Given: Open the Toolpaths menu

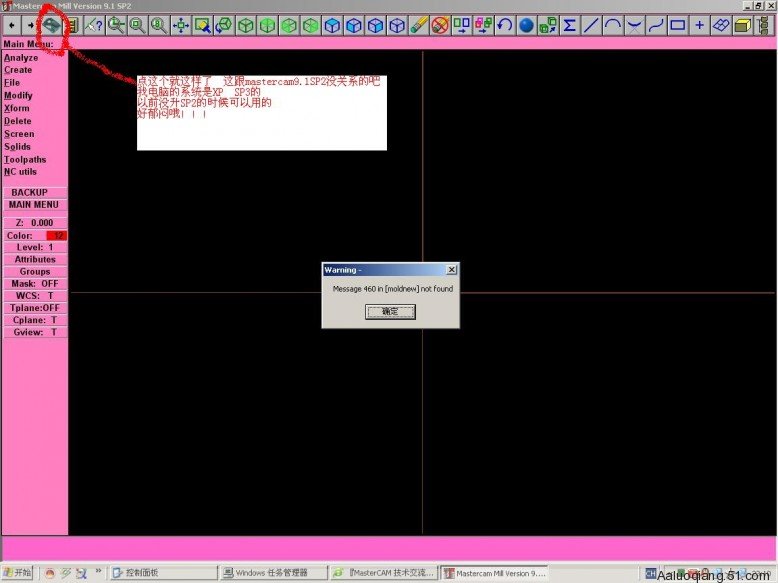Looking at the screenshot, I should tap(25, 160).
